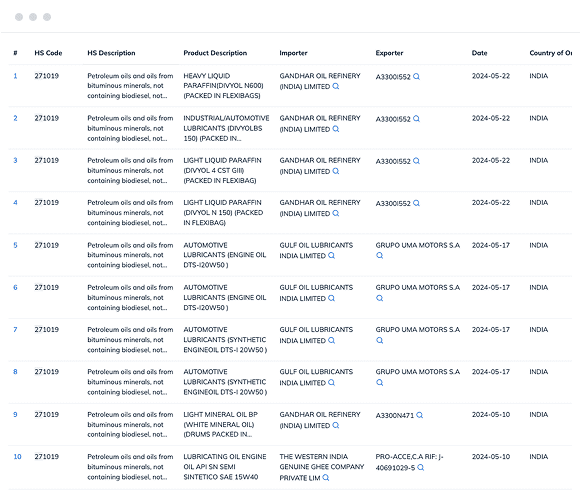Viewport: 580px width, 500px height.
Task: Click HS code 271019 in row 1
Action: (x=47, y=76)
